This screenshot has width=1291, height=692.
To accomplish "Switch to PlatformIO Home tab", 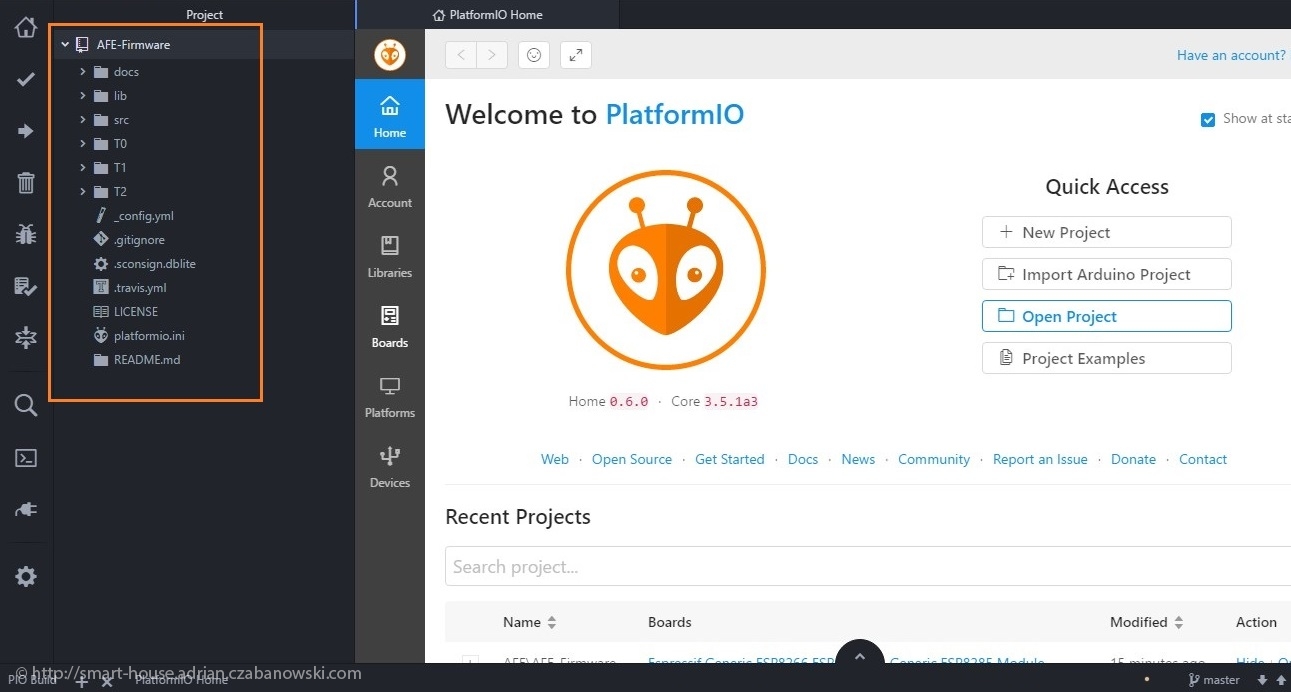I will [x=488, y=15].
